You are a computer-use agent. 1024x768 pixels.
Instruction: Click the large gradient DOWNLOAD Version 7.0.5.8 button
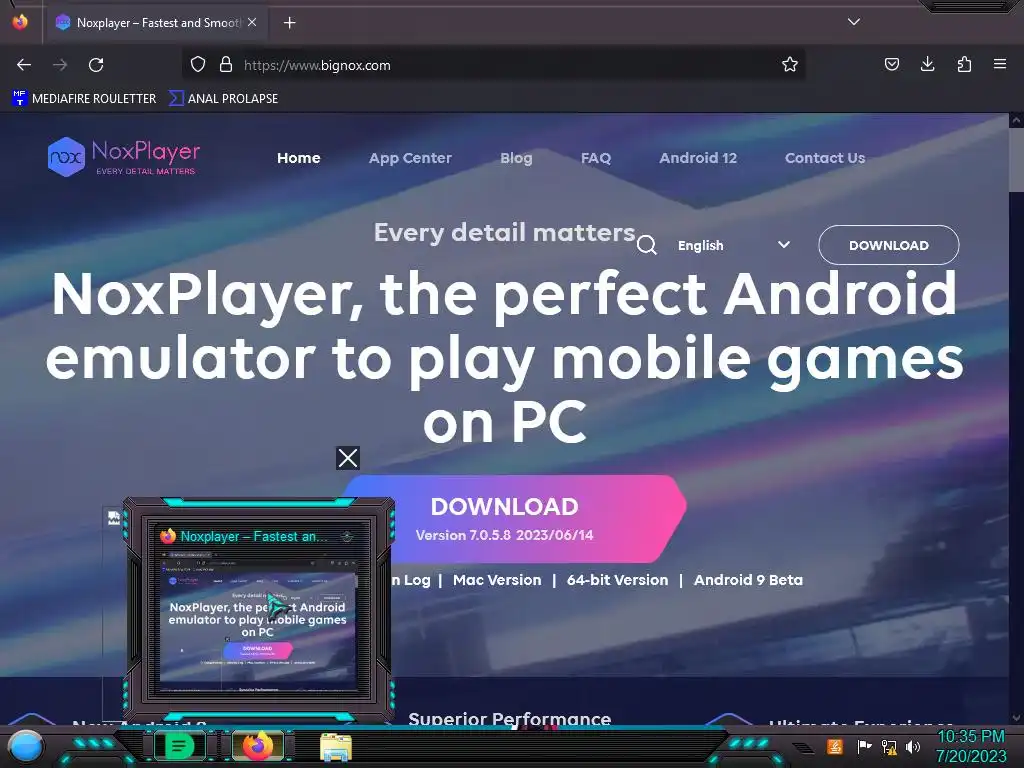tap(516, 519)
